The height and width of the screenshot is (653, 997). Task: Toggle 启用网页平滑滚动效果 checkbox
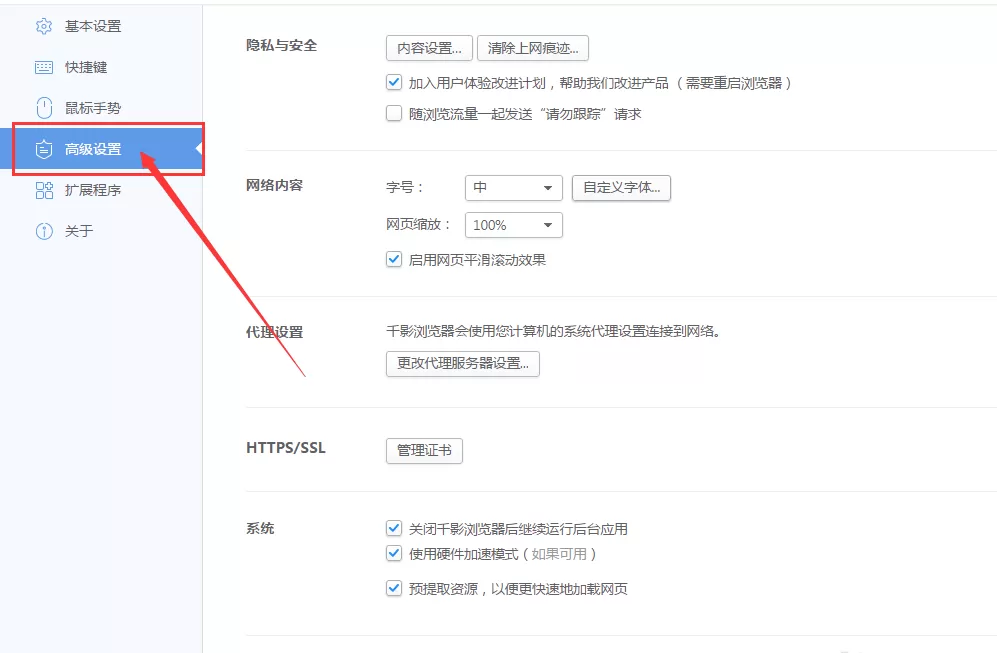click(394, 259)
